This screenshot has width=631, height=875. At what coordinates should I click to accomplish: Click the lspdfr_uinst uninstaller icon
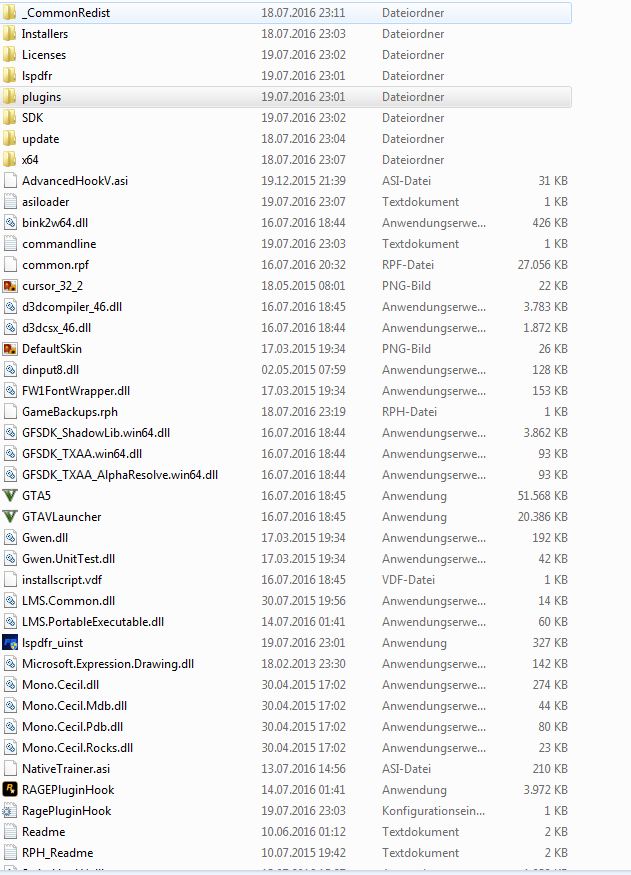10,643
